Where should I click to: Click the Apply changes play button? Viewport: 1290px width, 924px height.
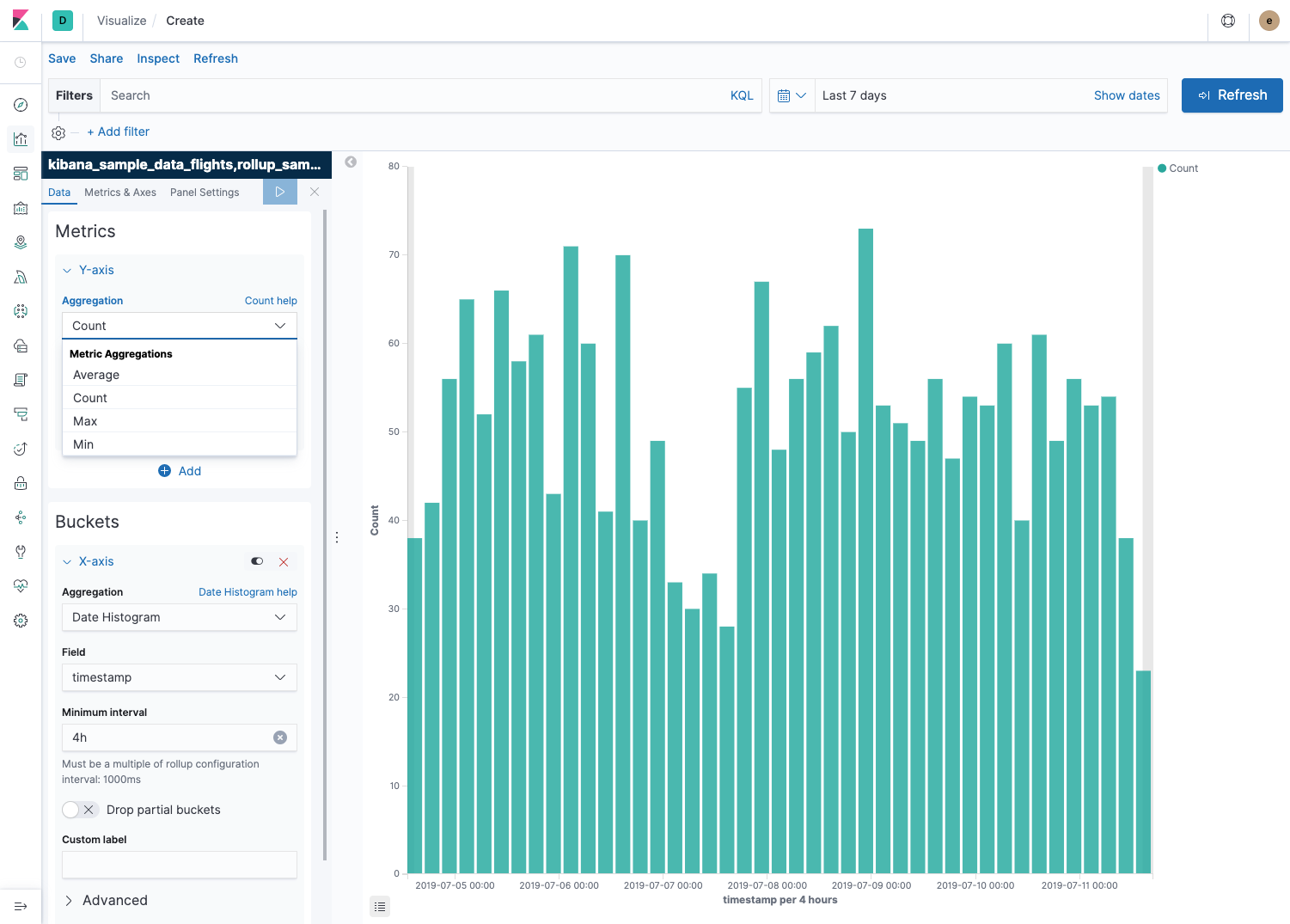coord(280,192)
